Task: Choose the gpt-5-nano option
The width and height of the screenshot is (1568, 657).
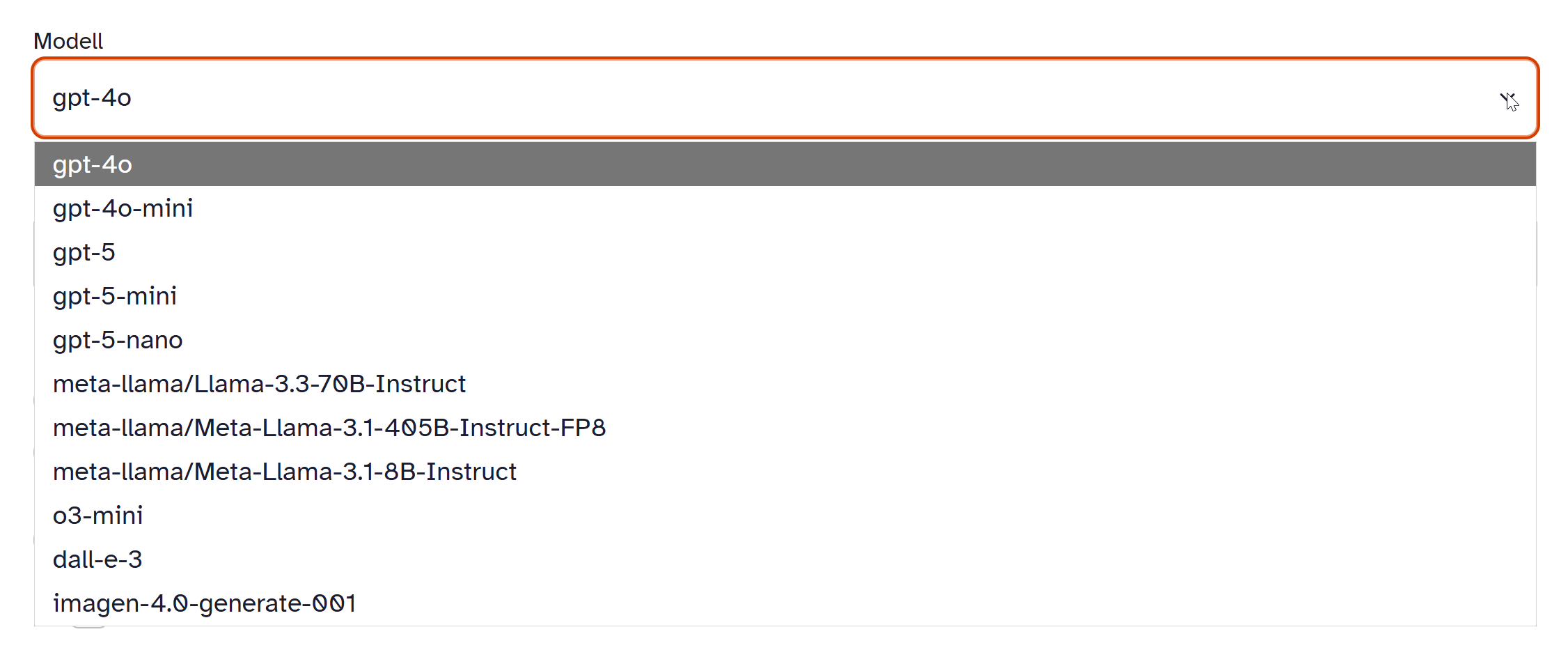Action: click(x=118, y=340)
